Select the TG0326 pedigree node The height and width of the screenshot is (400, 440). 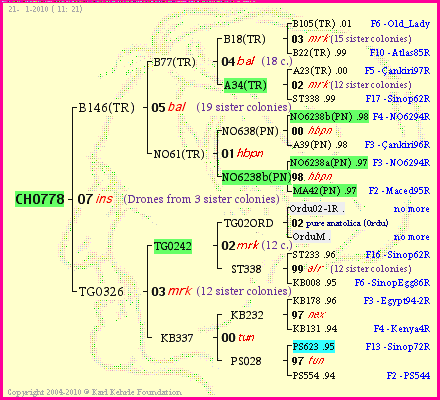pyautogui.click(x=101, y=292)
